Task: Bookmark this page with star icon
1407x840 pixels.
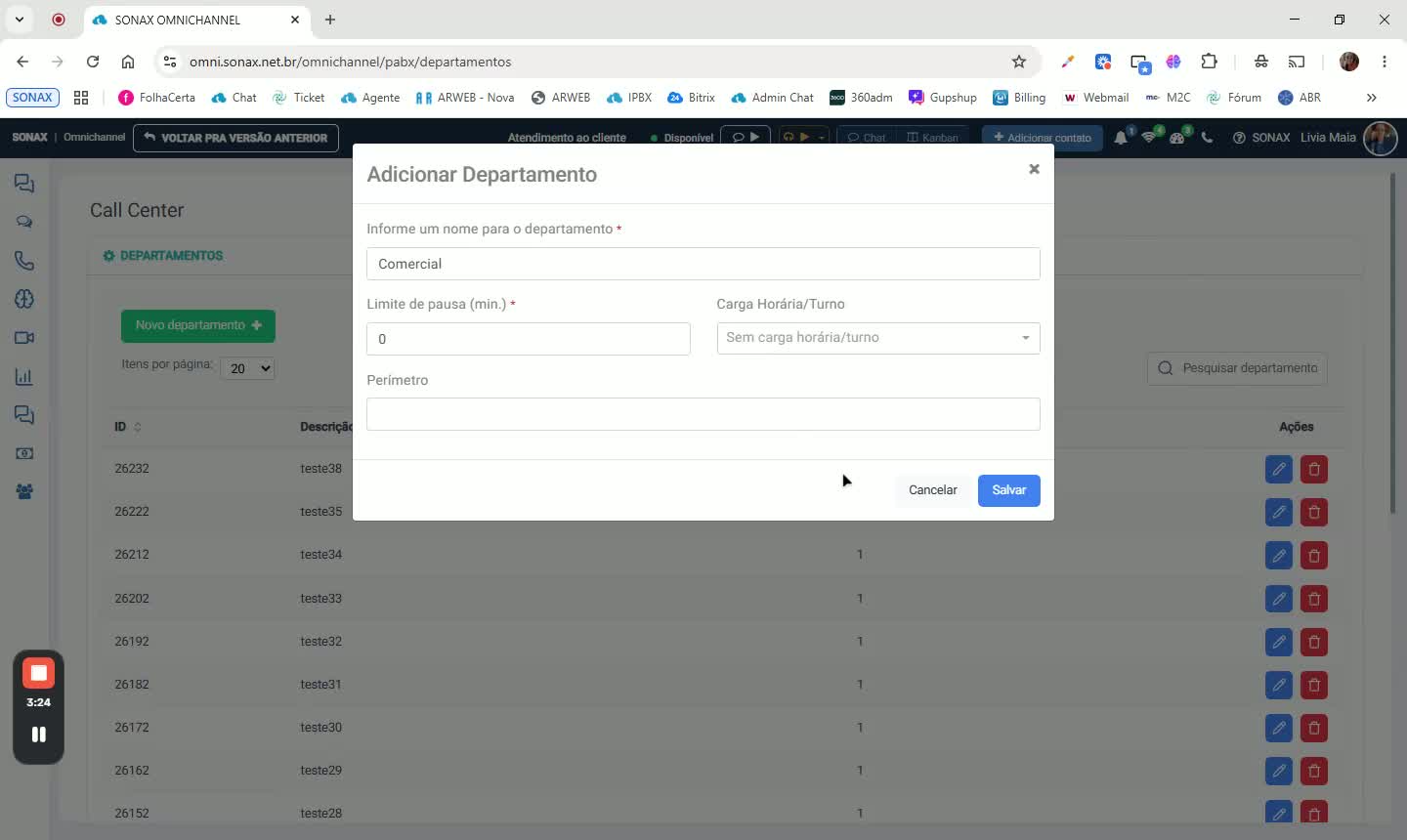Action: (1019, 62)
